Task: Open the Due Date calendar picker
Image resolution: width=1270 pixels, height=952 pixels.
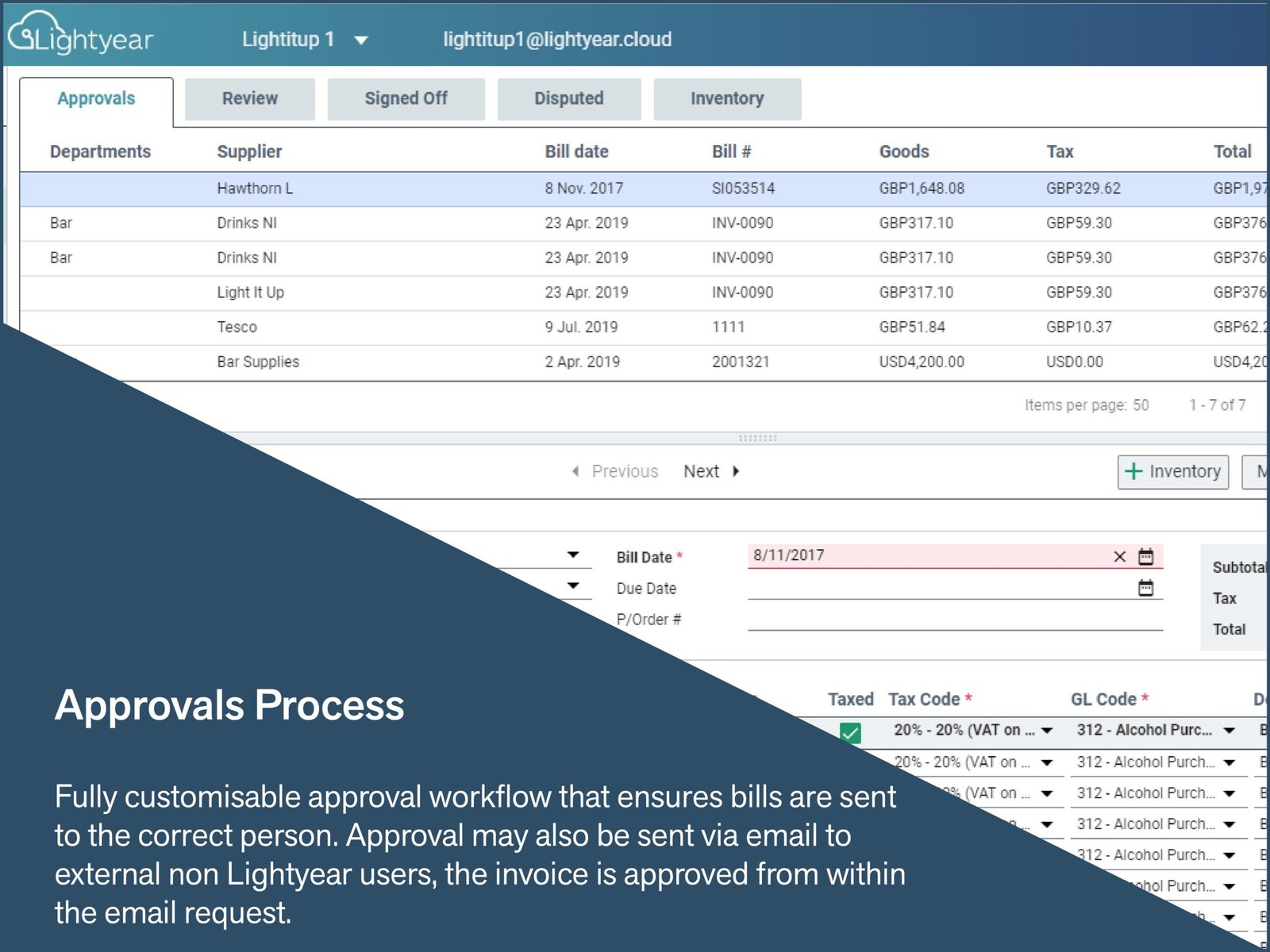Action: click(1145, 588)
